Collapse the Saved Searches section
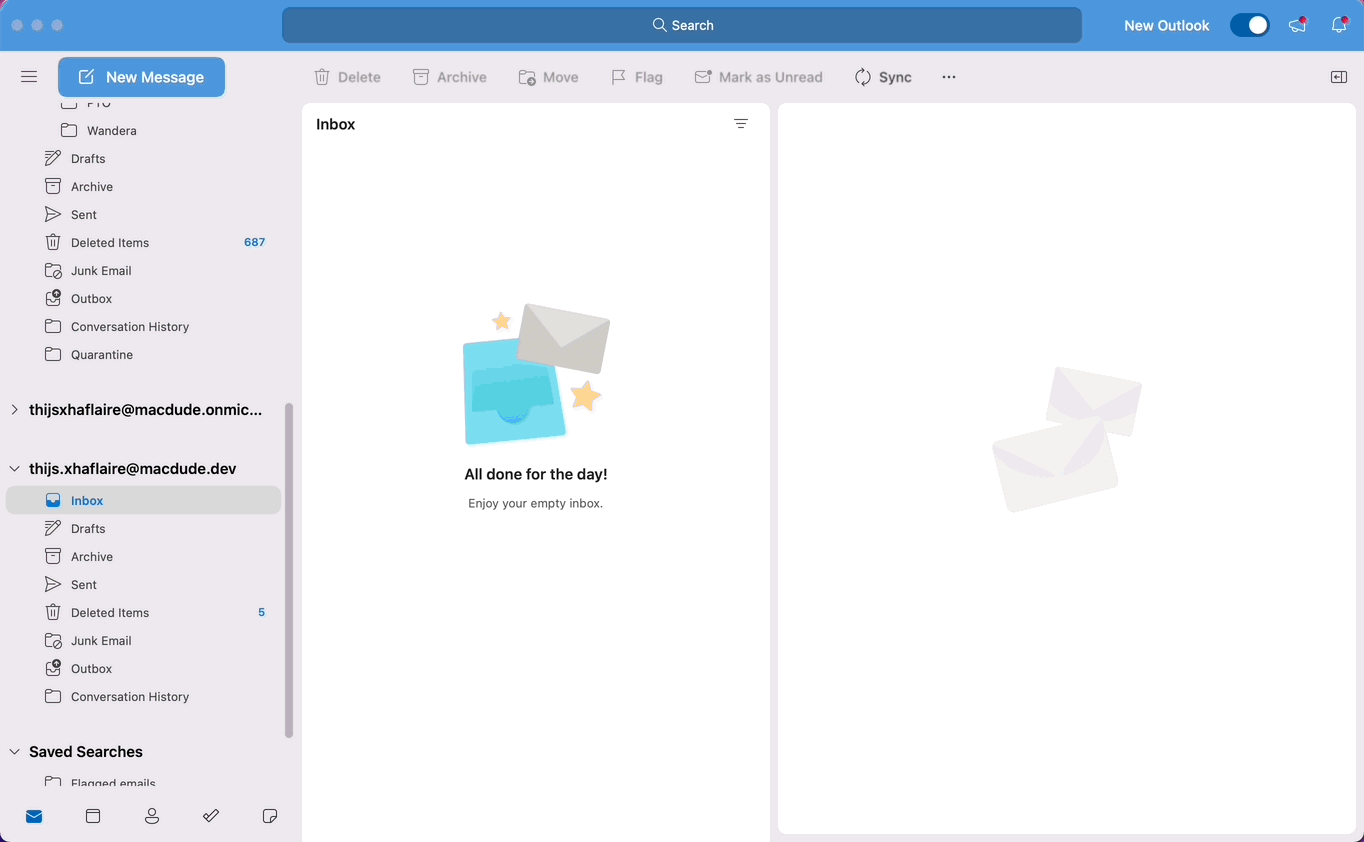The width and height of the screenshot is (1364, 842). pyautogui.click(x=14, y=752)
